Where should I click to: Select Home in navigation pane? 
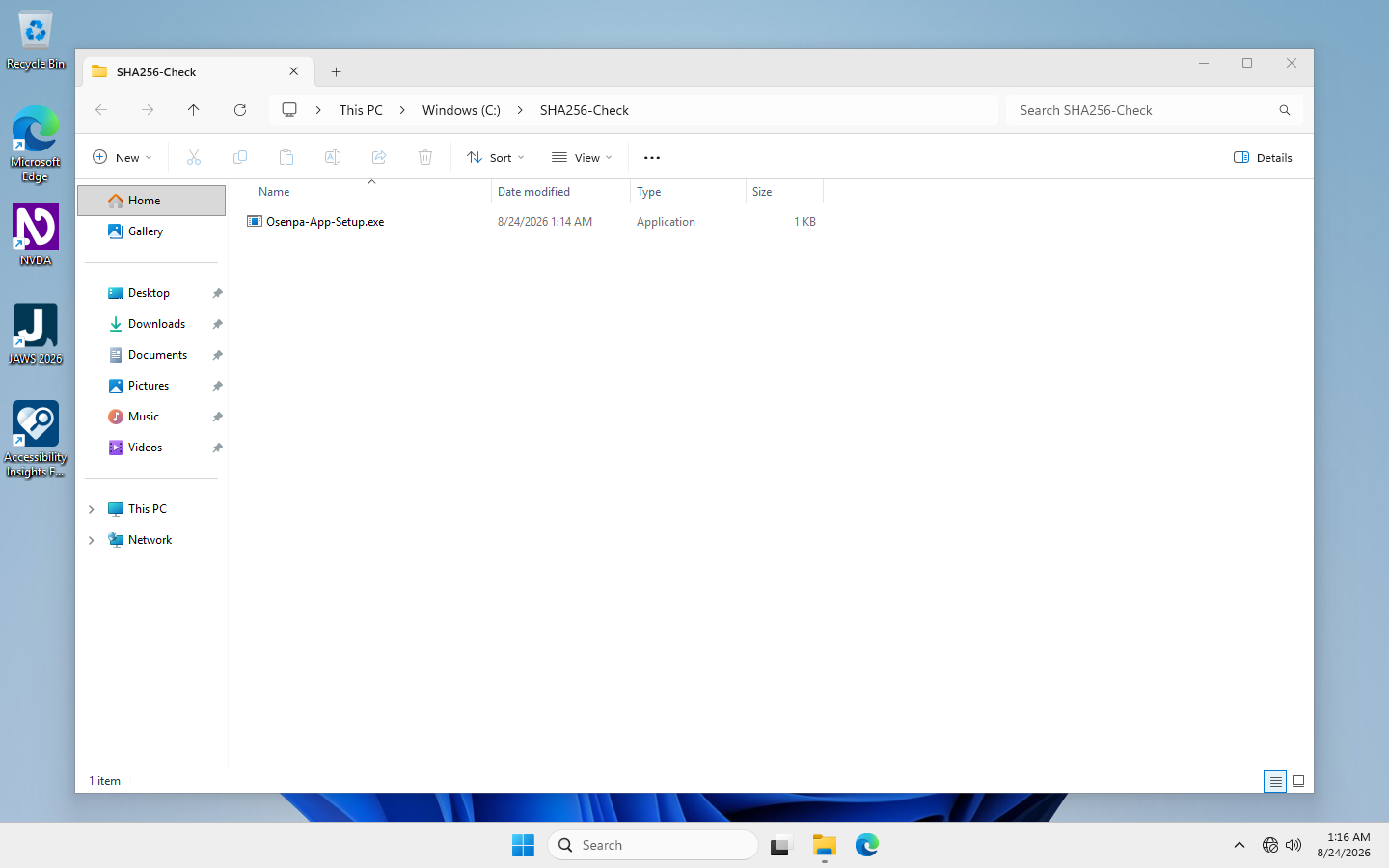pyautogui.click(x=151, y=201)
